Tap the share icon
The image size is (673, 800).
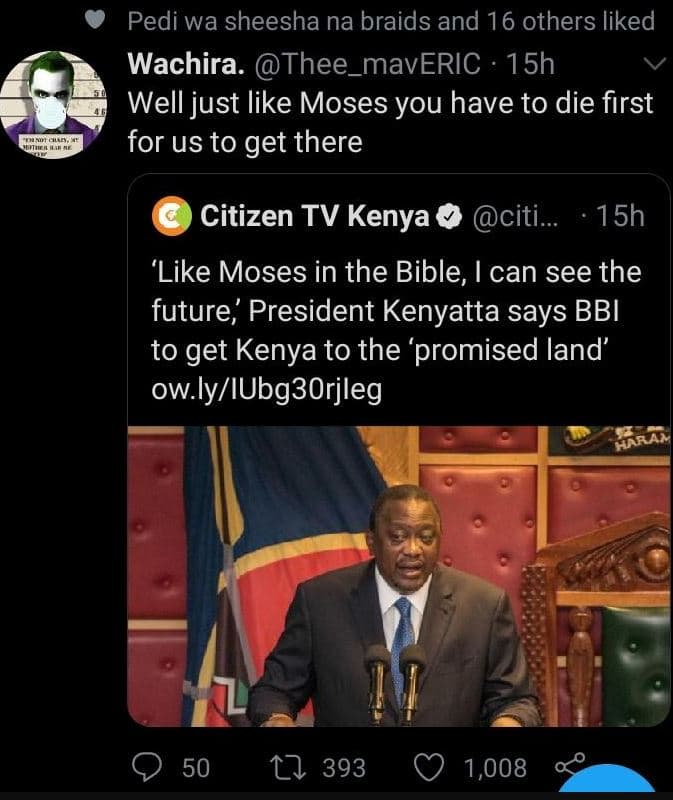click(x=569, y=763)
